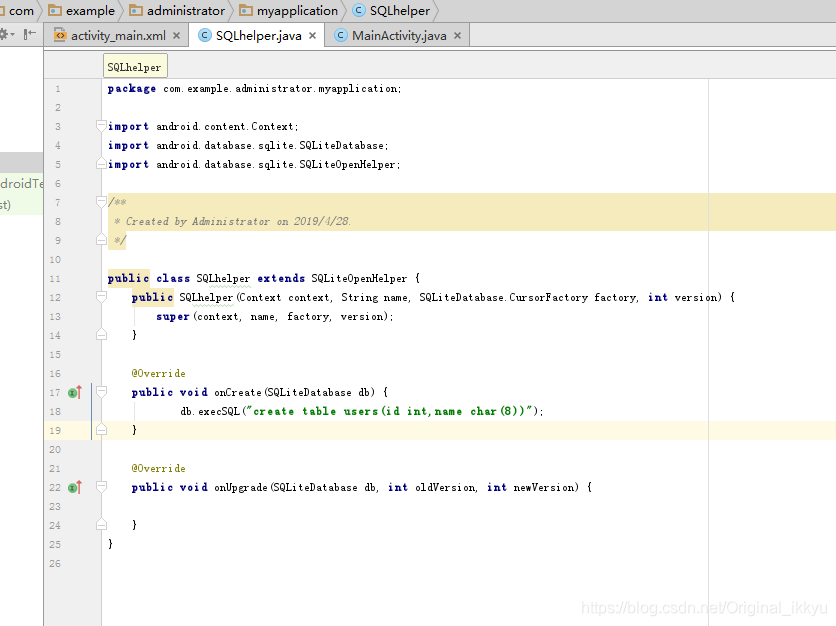Image resolution: width=836 pixels, height=626 pixels.
Task: Click the comment end fold marker line 9
Action: click(101, 240)
